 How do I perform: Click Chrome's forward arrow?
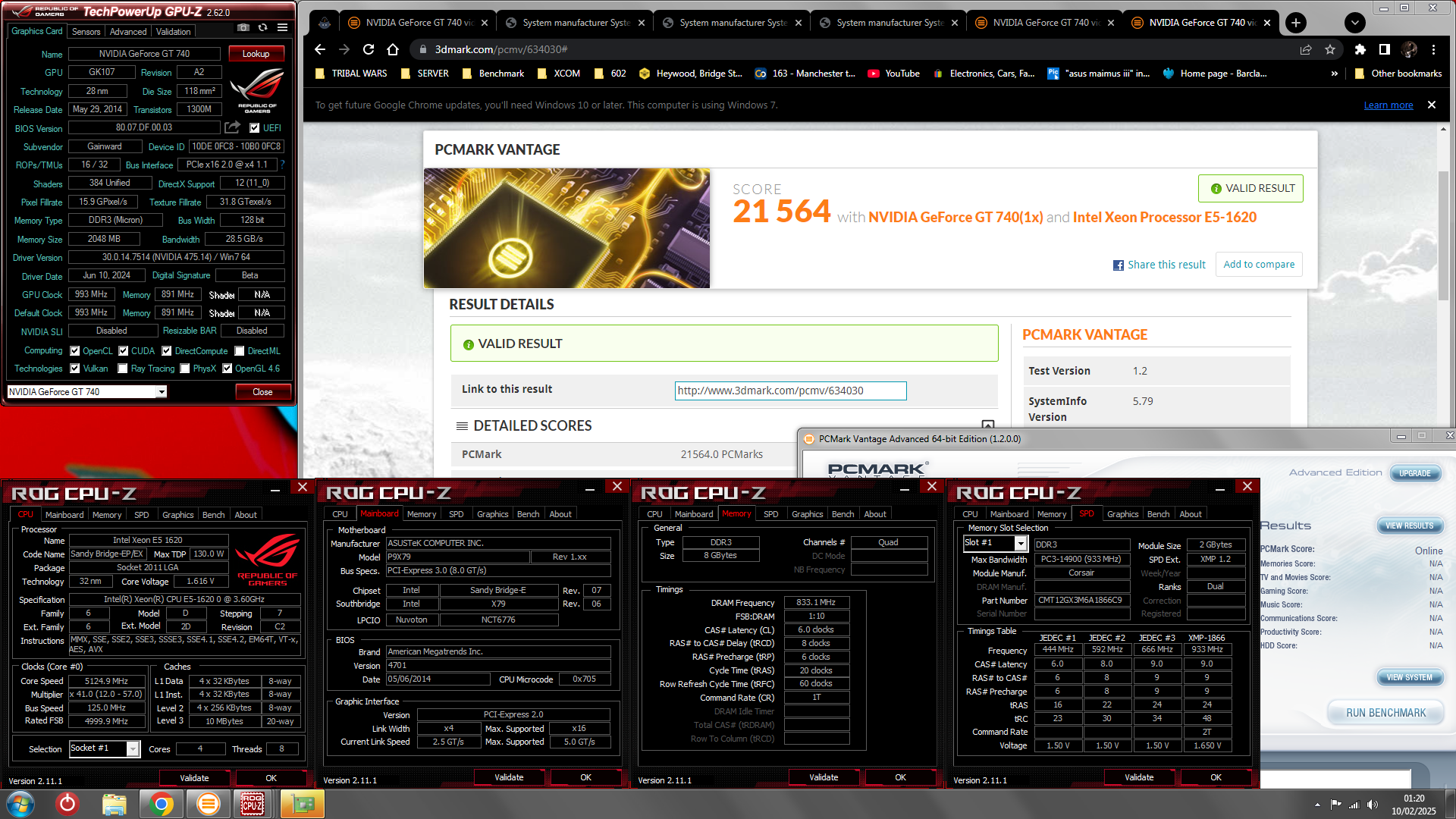344,49
